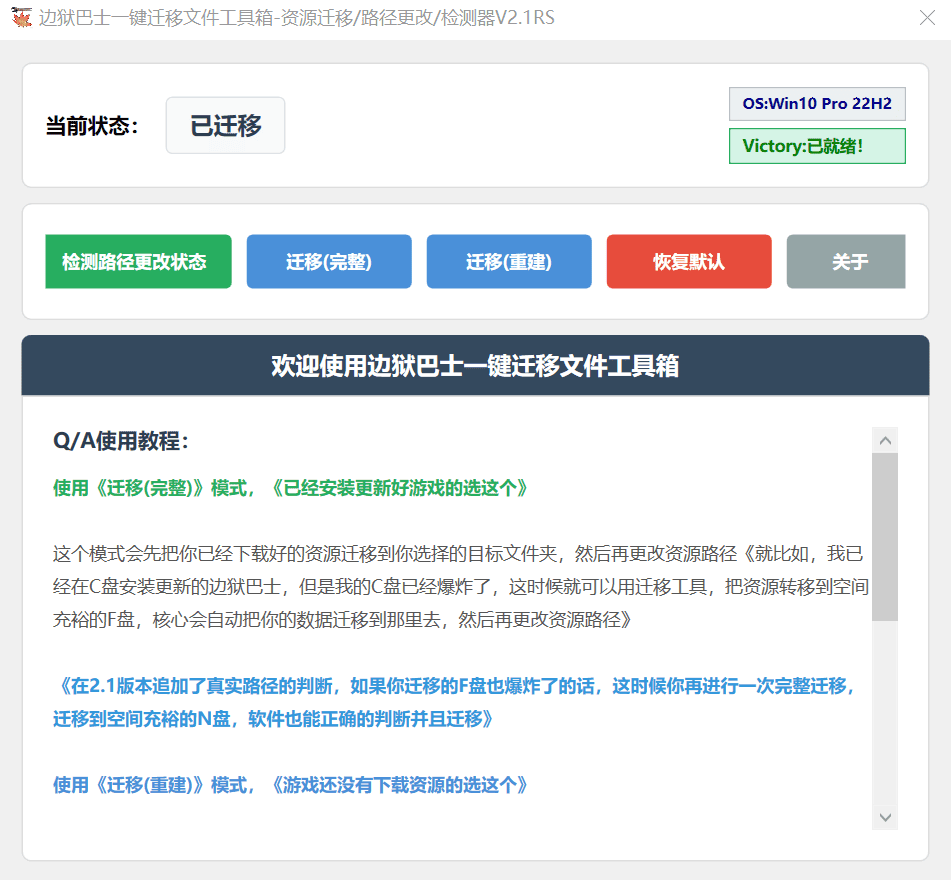The height and width of the screenshot is (880, 951).
Task: Click the blue 在2.1版本追加 paragraph
Action: click(x=456, y=702)
